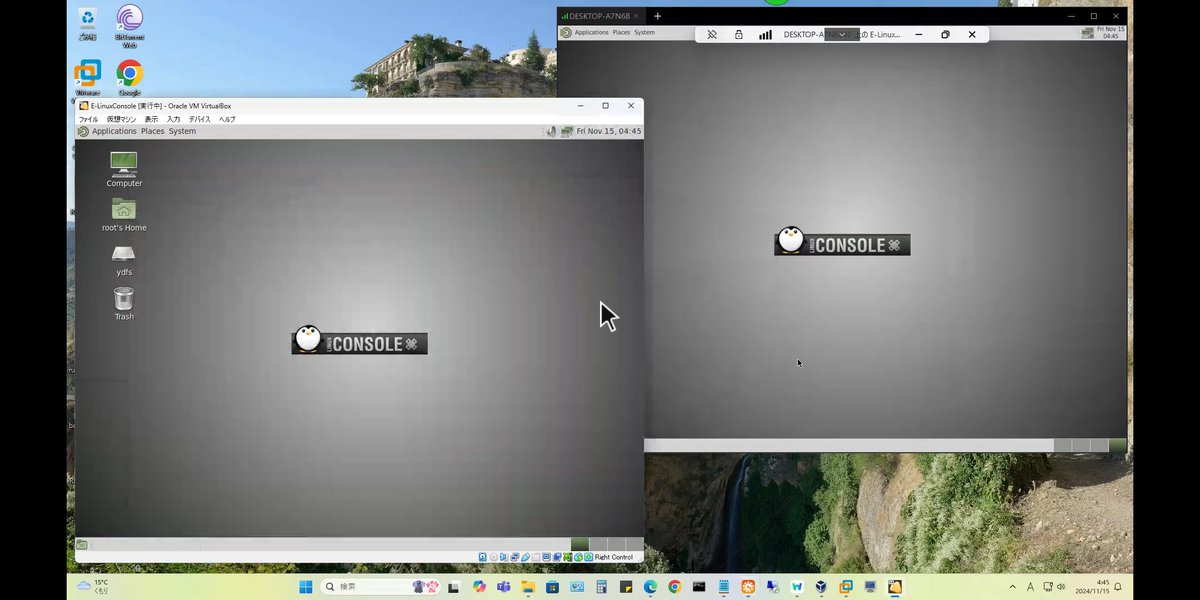Open the terminal from the taskbar
This screenshot has height=600, width=1200.
[x=699, y=587]
